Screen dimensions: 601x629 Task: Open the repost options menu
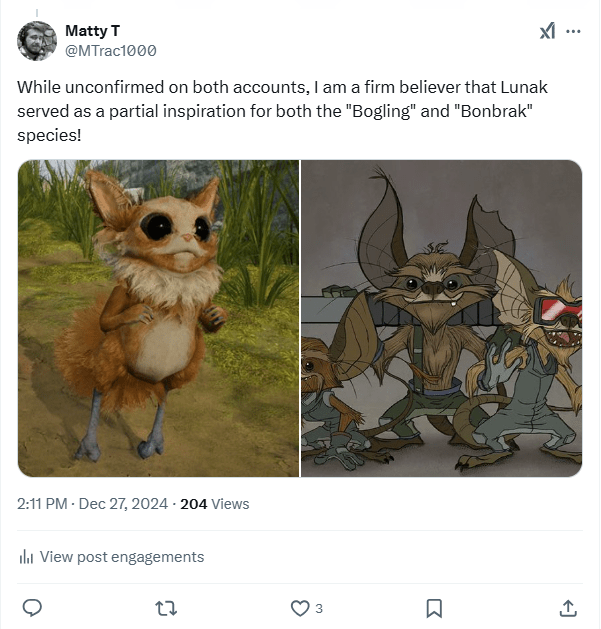click(166, 607)
